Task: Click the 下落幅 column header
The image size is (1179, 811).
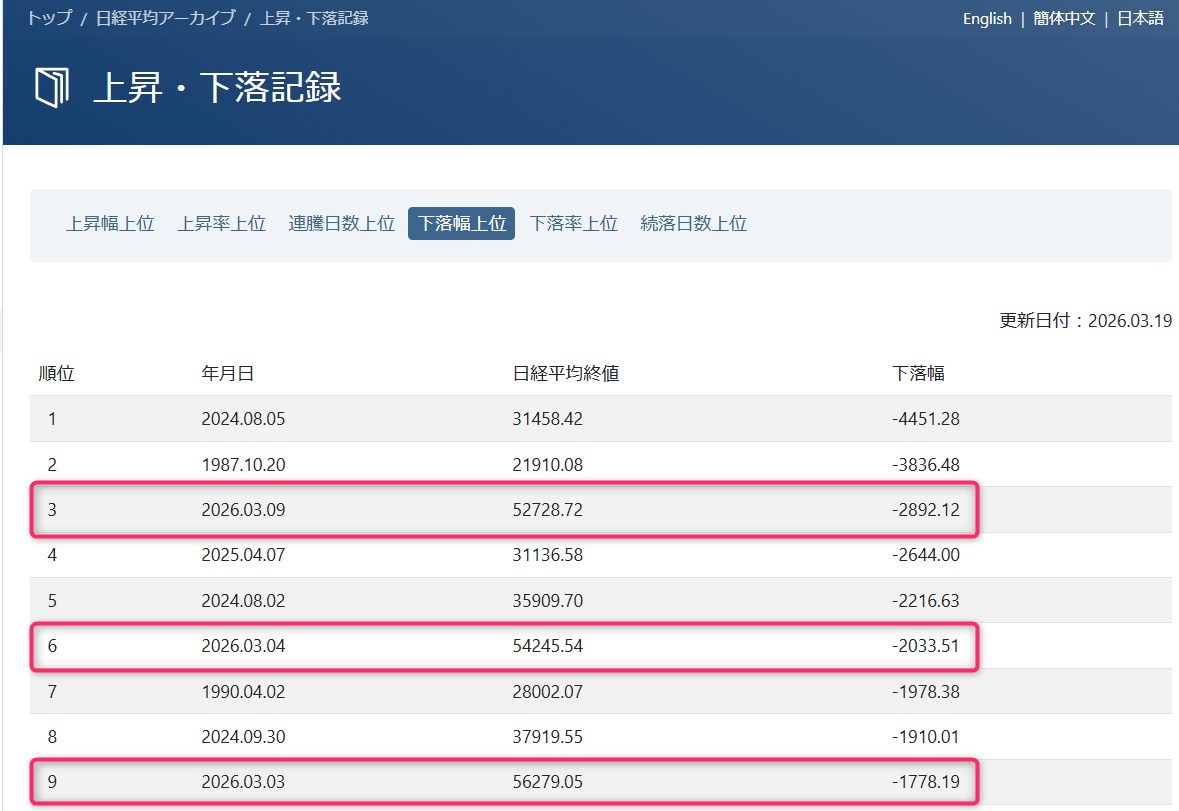Action: coord(918,374)
